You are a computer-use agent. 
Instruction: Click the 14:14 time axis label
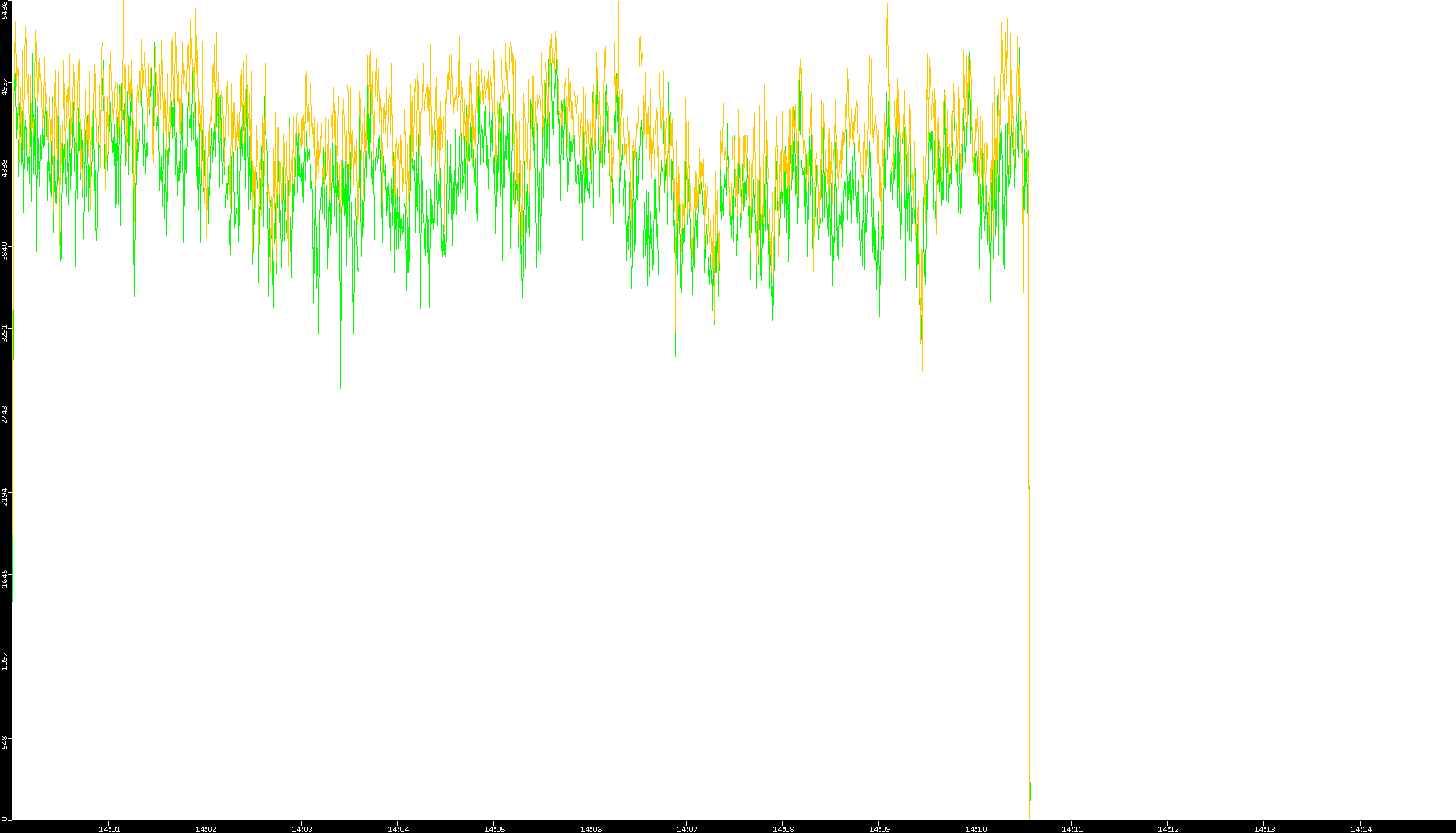click(1361, 829)
